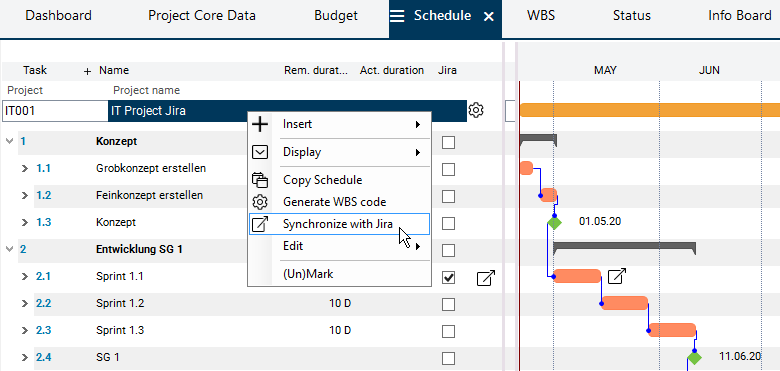Click the gear icon for Generate WBS code
The image size is (780, 371).
260,202
